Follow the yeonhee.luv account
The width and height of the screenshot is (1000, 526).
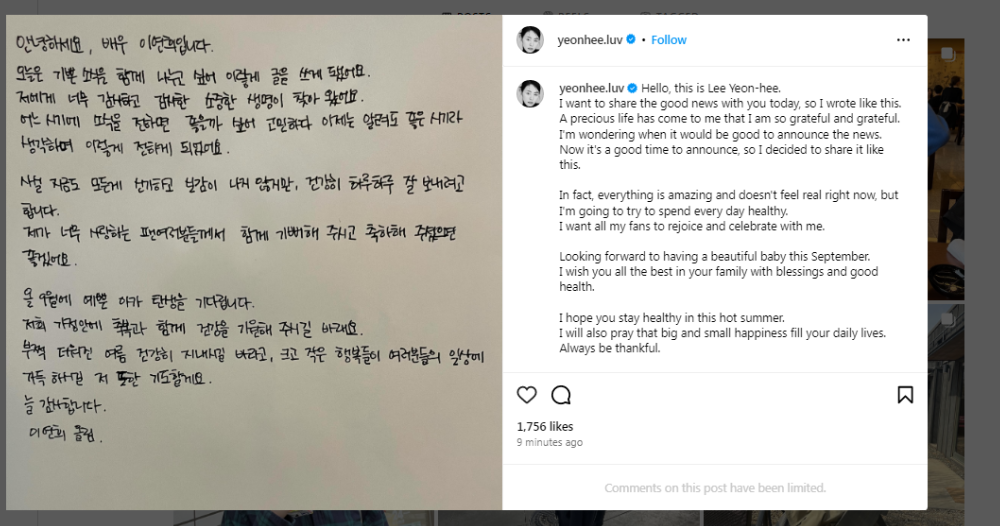pos(668,40)
